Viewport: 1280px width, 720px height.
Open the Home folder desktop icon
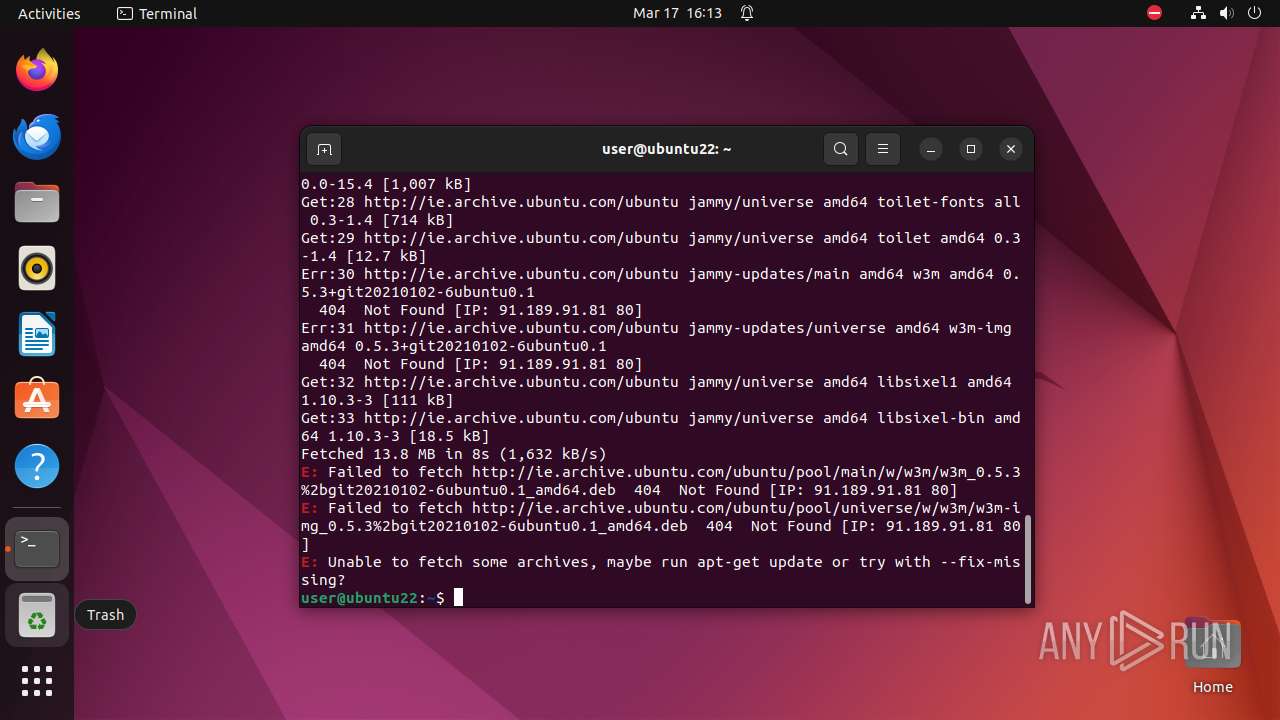[1212, 657]
